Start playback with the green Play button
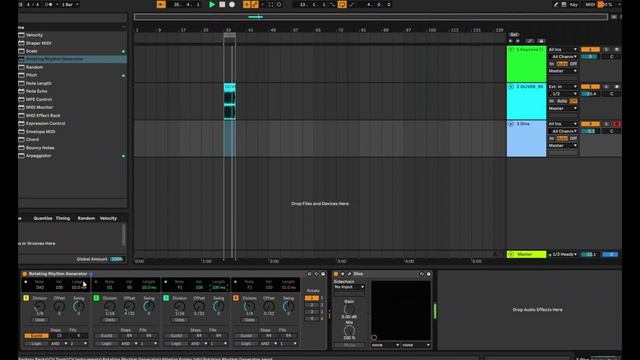Viewport: 640px width, 360px height. point(212,4)
